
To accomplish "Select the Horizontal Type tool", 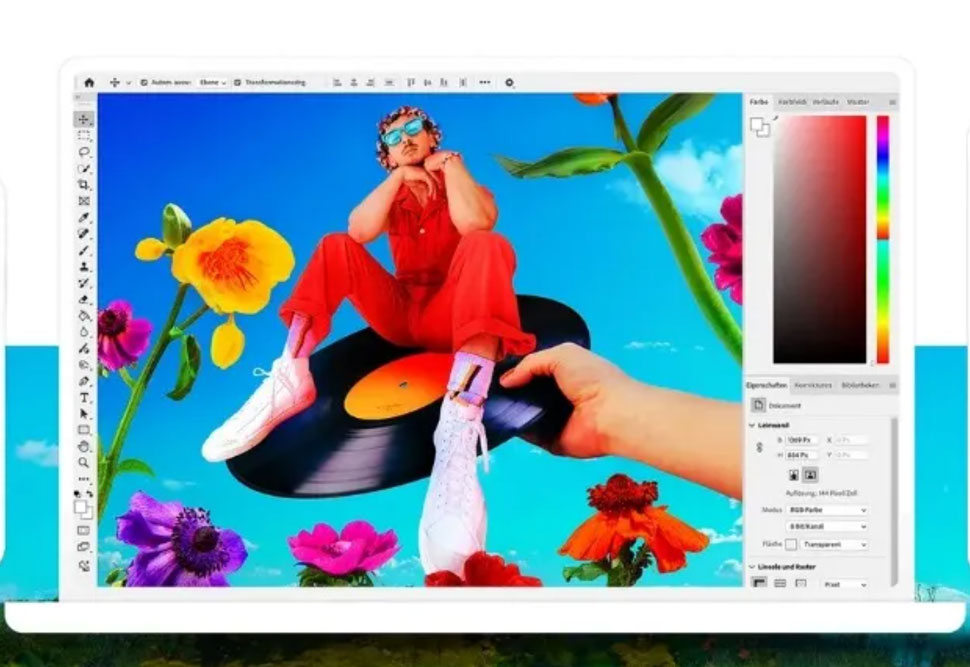I will coord(84,397).
